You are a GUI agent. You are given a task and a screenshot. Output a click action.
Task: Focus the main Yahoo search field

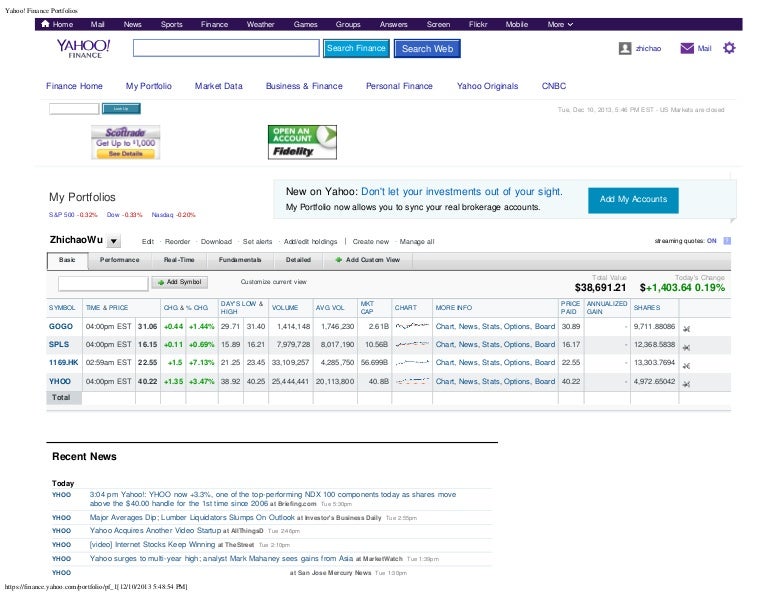(x=226, y=48)
